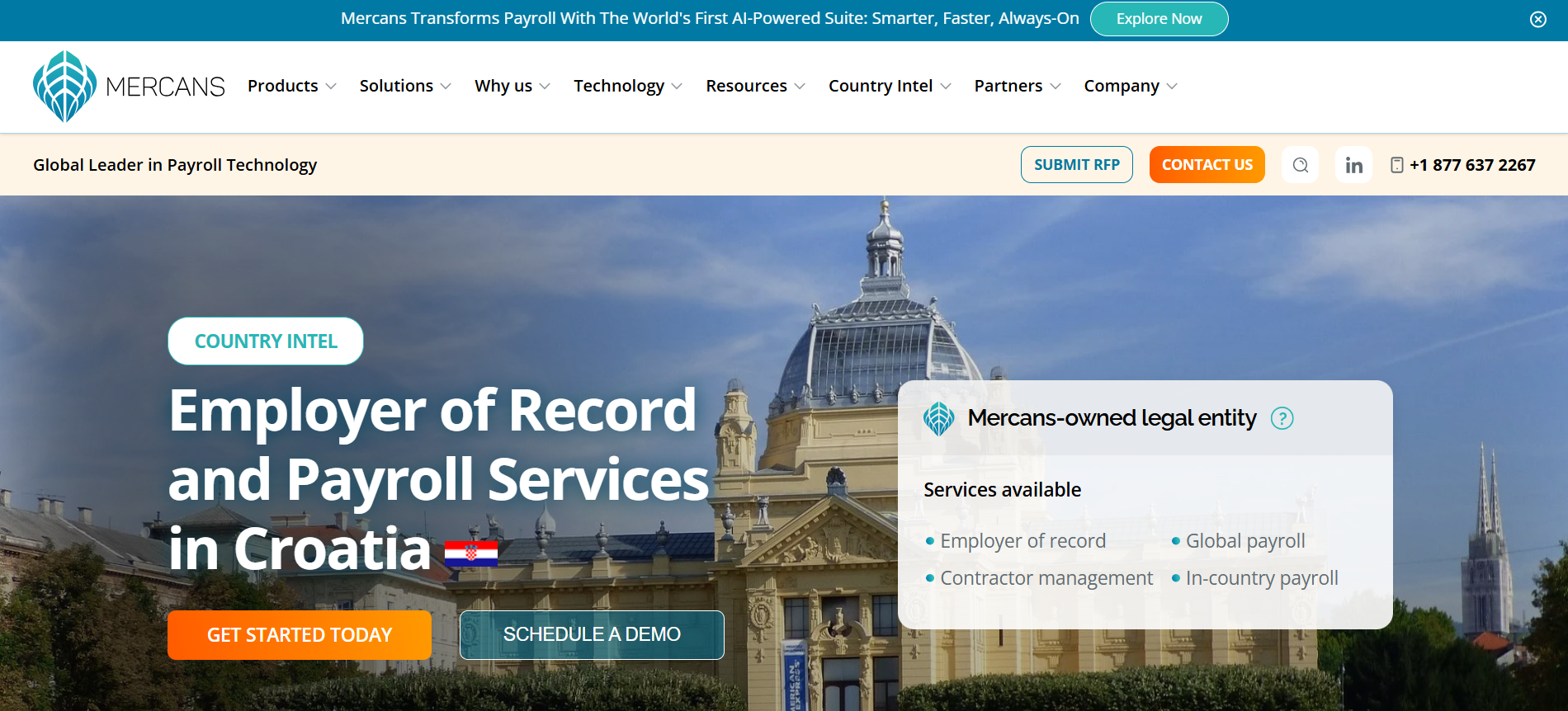This screenshot has width=1568, height=711.
Task: Call the +1 877 637 2267 number
Action: (1472, 165)
